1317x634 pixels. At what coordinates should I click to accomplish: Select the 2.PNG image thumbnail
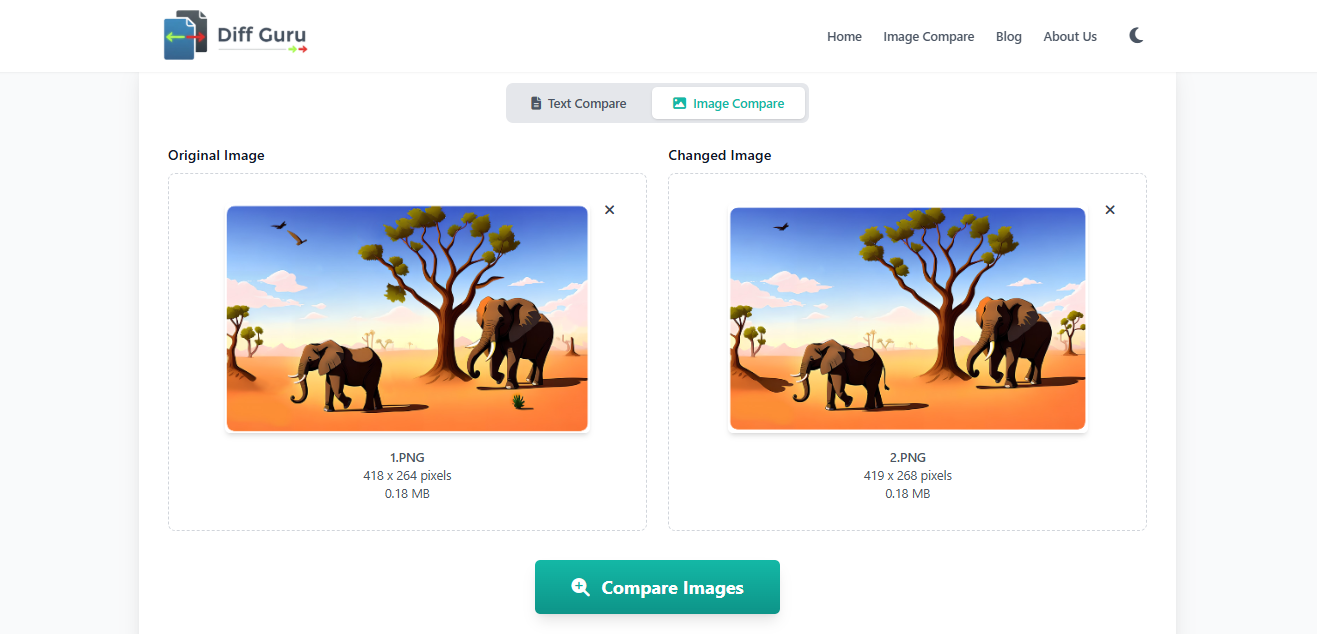[907, 318]
